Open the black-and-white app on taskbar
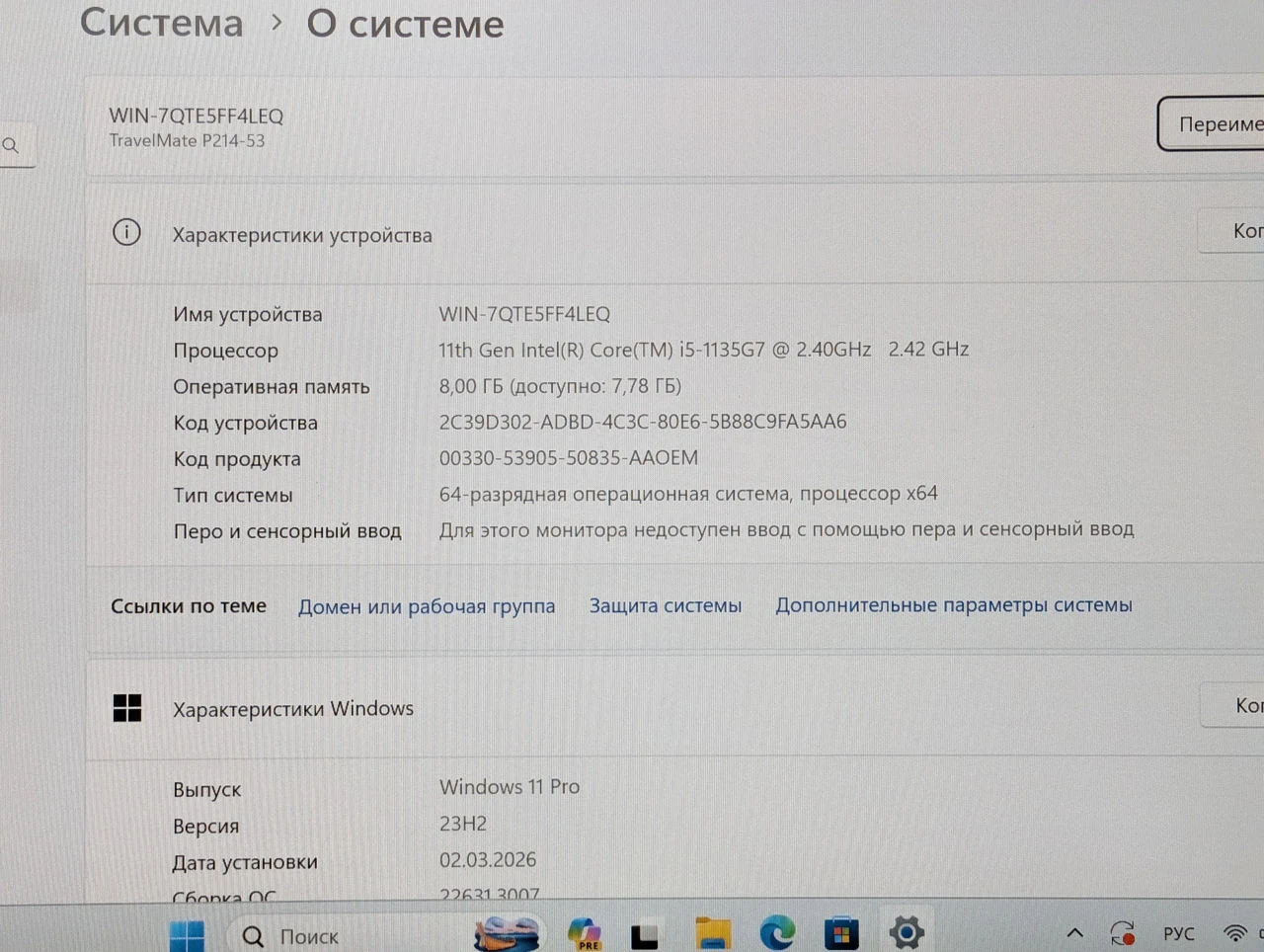 645,934
